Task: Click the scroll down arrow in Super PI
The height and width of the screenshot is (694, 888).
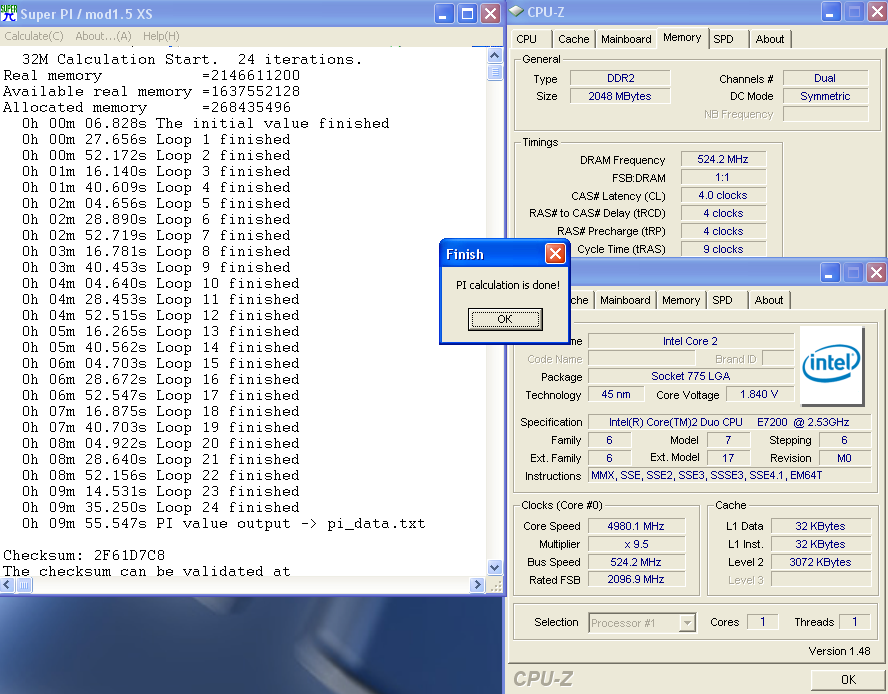Action: pyautogui.click(x=494, y=568)
